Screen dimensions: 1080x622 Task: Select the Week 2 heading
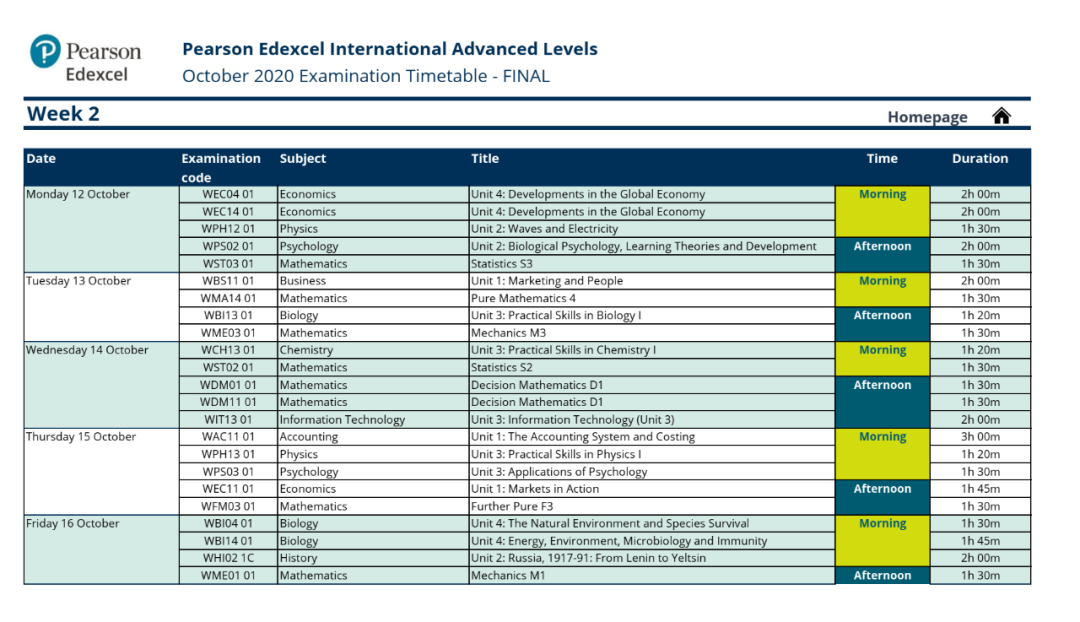coord(63,114)
